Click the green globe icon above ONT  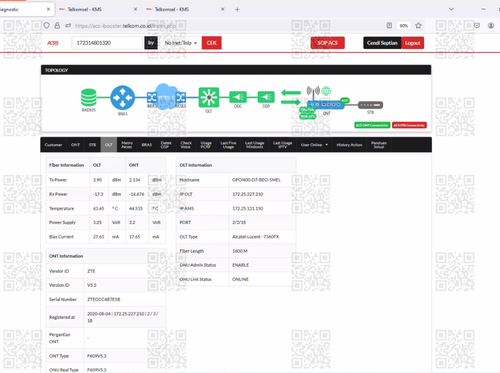pyautogui.click(x=326, y=91)
